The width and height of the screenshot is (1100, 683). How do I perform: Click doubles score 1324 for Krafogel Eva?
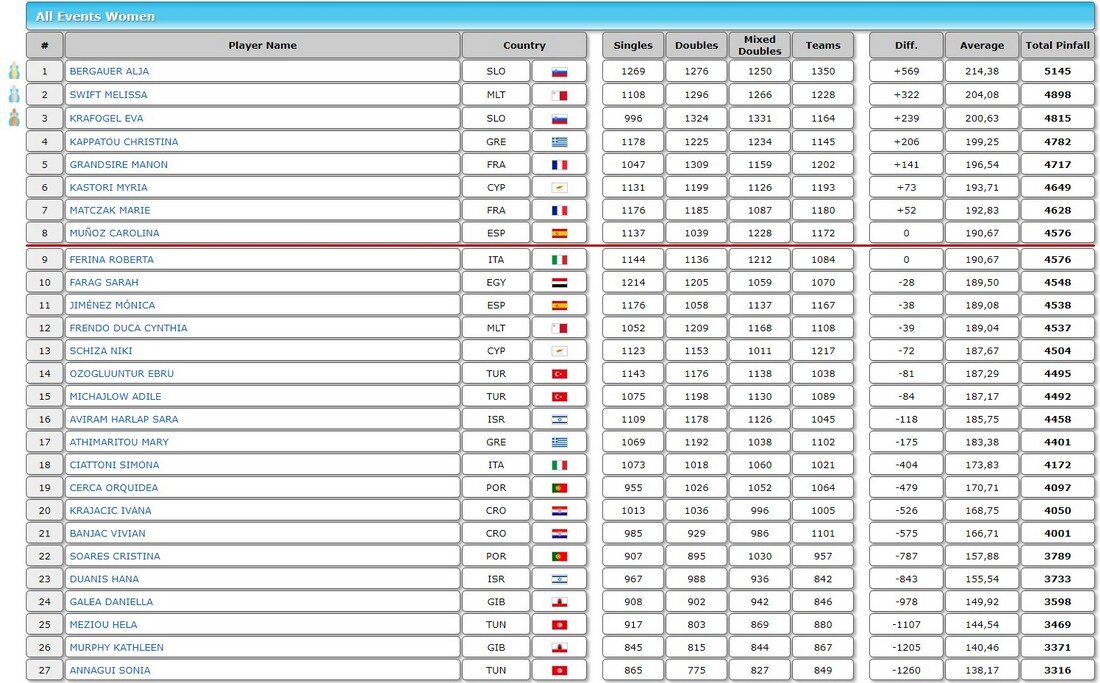tap(696, 118)
